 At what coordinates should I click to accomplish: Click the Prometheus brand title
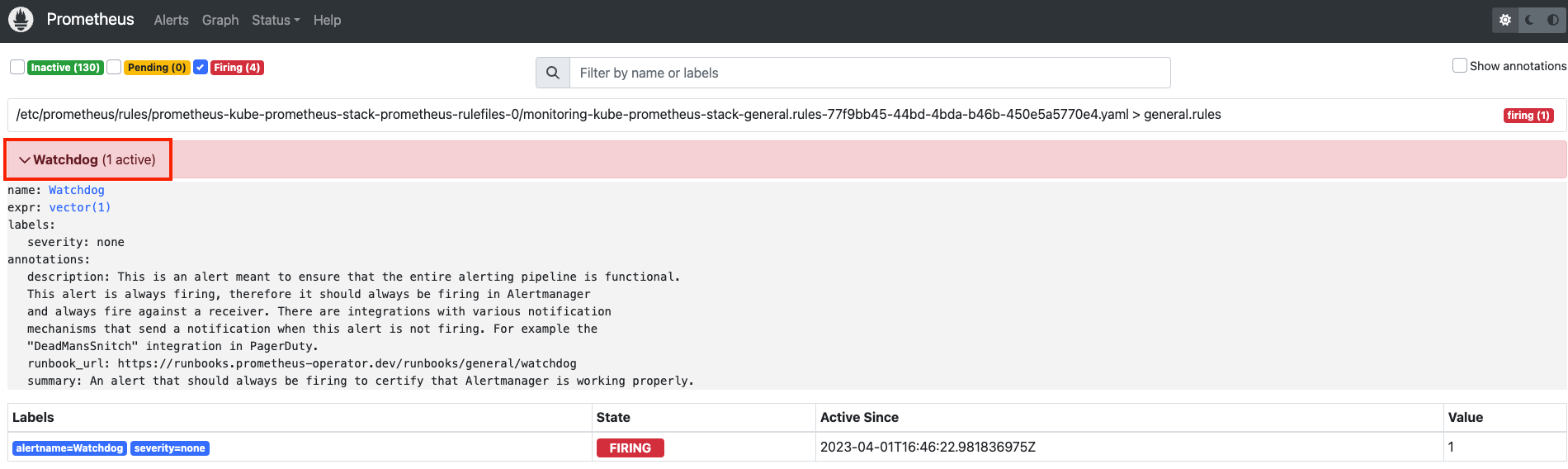[x=90, y=19]
